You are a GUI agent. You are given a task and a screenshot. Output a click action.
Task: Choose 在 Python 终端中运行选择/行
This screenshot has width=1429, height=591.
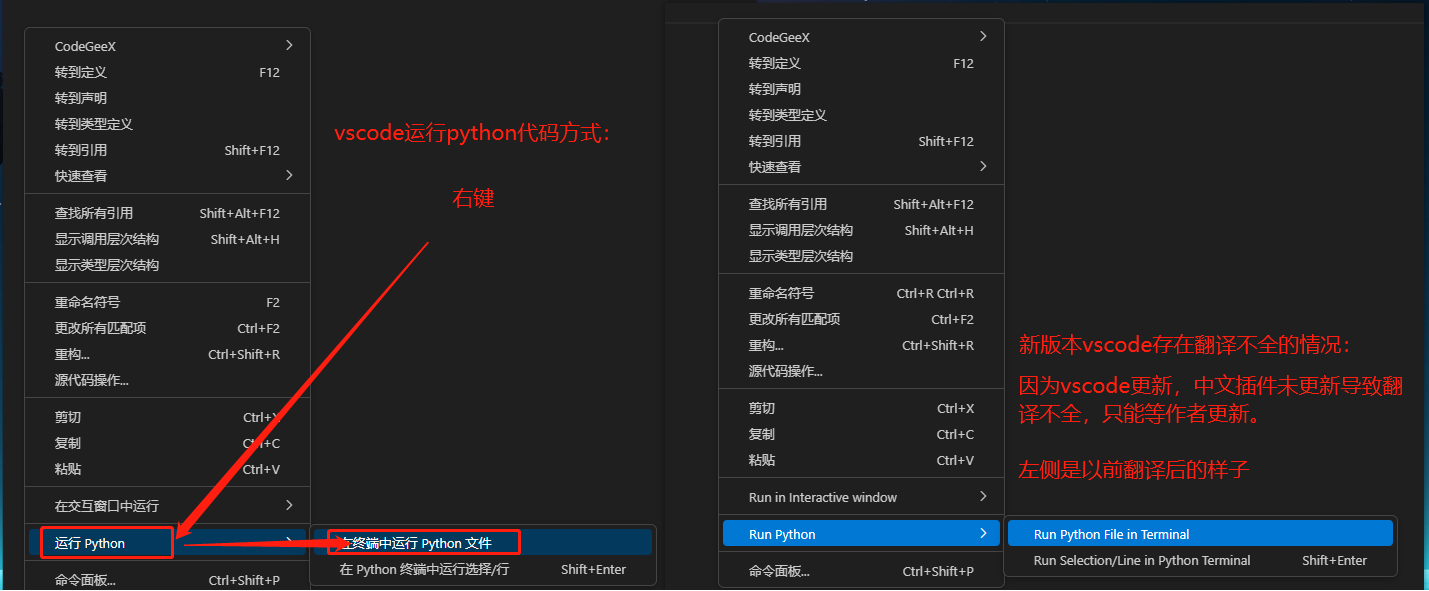coord(483,569)
